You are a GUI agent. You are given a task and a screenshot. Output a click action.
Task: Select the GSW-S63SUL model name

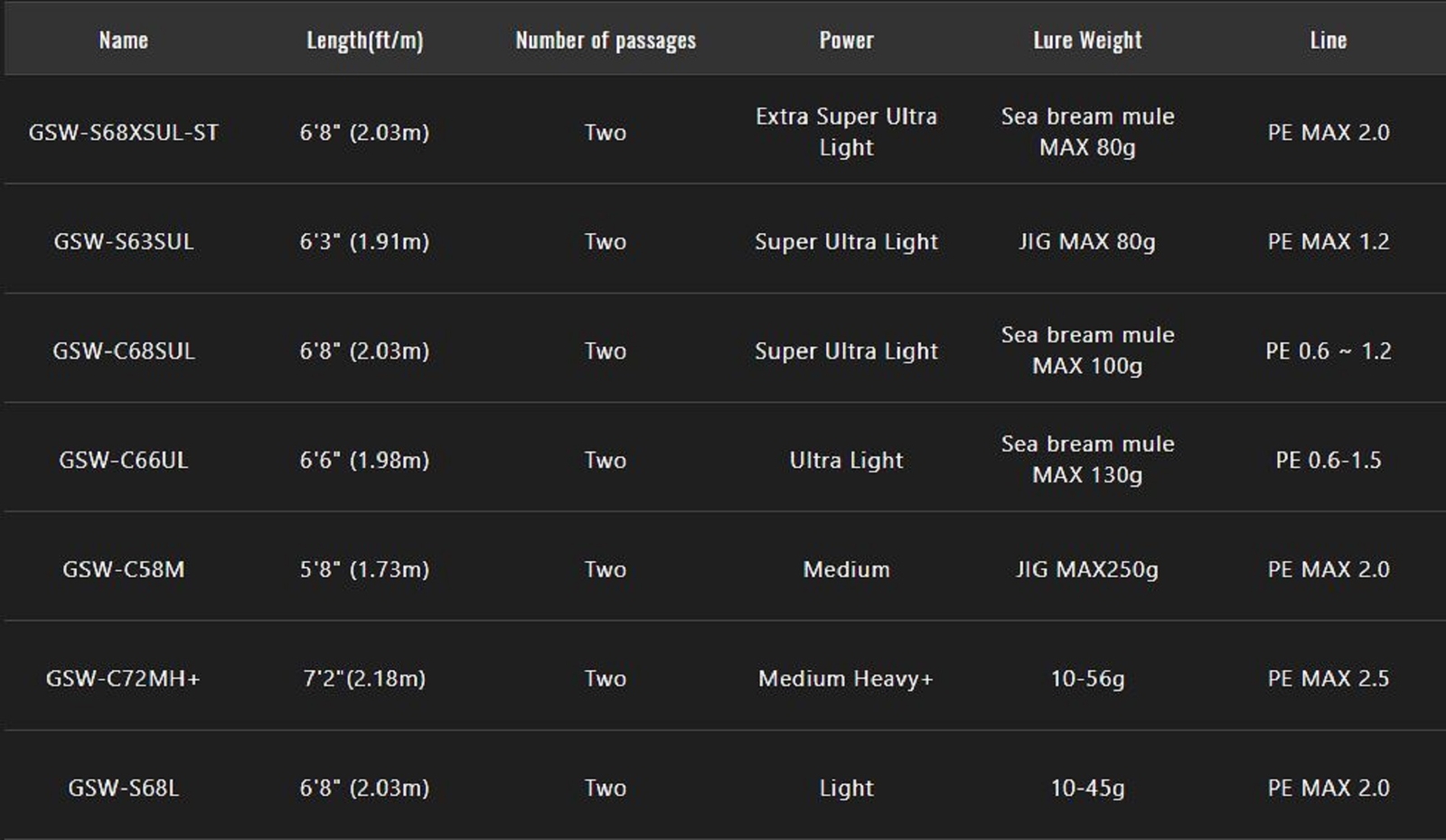coord(123,241)
